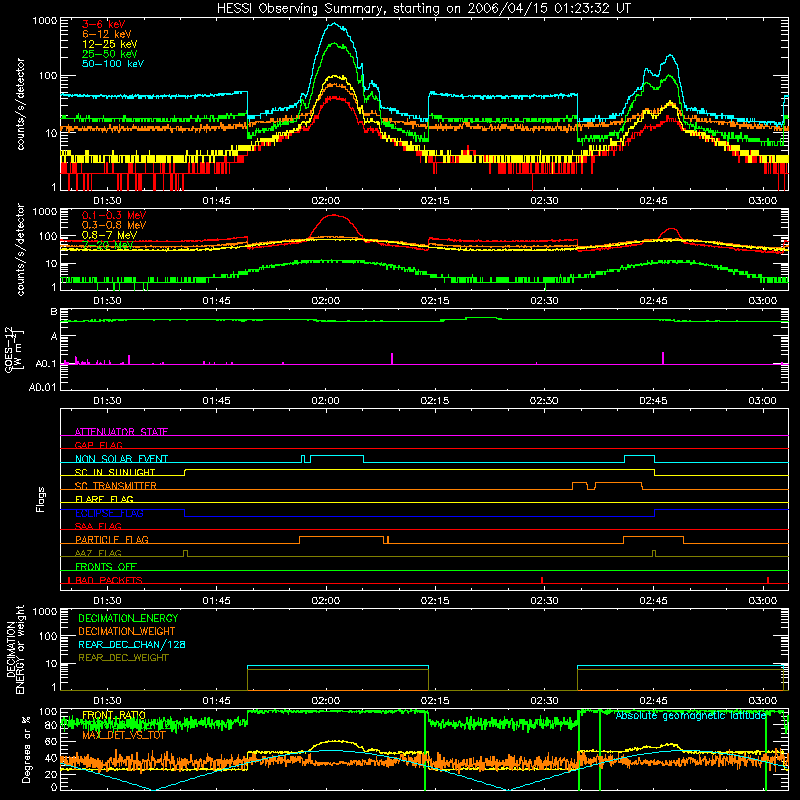800x800 pixels.
Task: Click the 02:00 tick under the Flags panel
Action: tap(326, 601)
